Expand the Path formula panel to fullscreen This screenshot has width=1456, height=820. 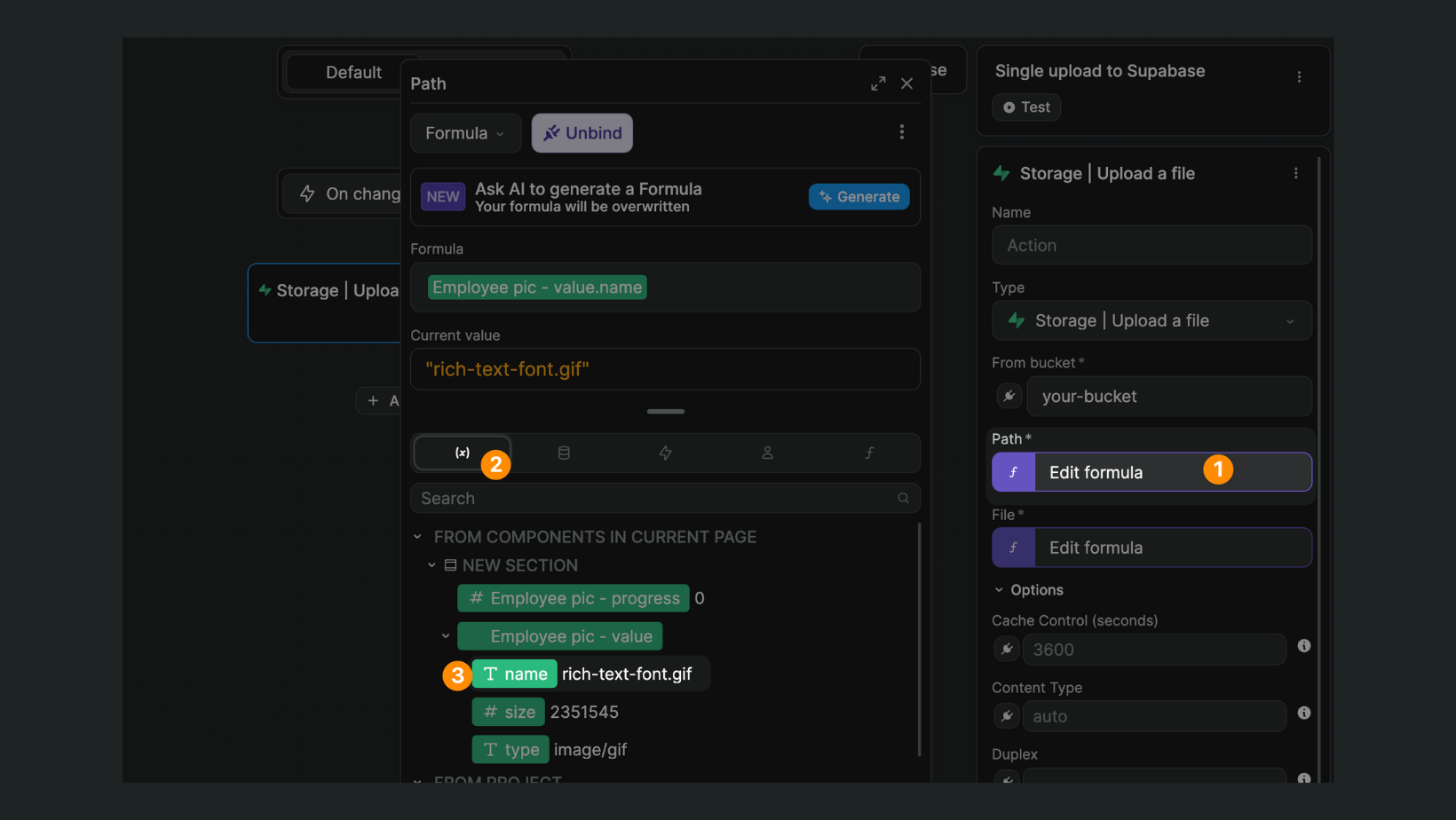tap(878, 83)
